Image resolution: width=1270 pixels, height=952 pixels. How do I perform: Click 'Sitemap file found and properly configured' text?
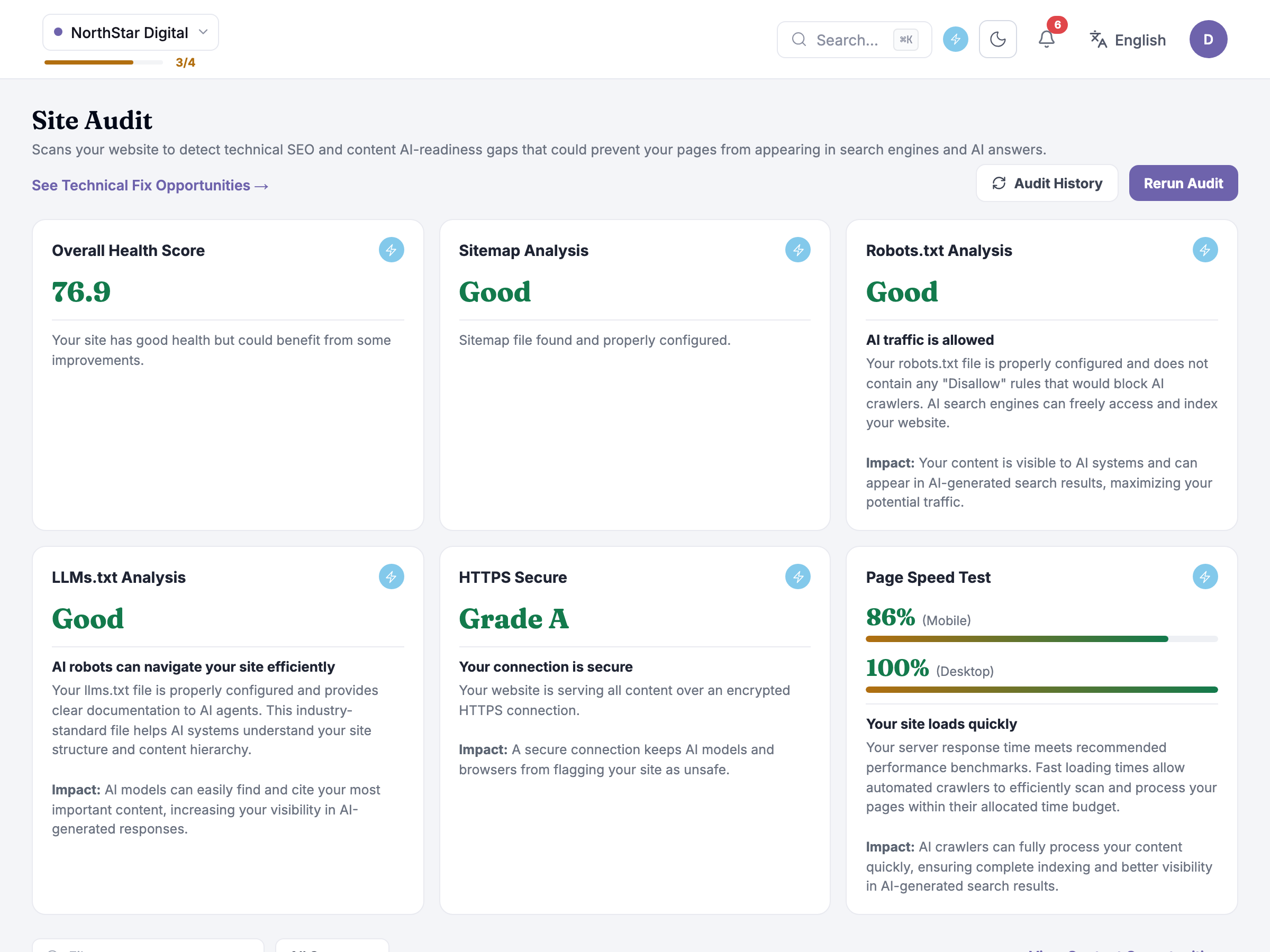pyautogui.click(x=595, y=340)
